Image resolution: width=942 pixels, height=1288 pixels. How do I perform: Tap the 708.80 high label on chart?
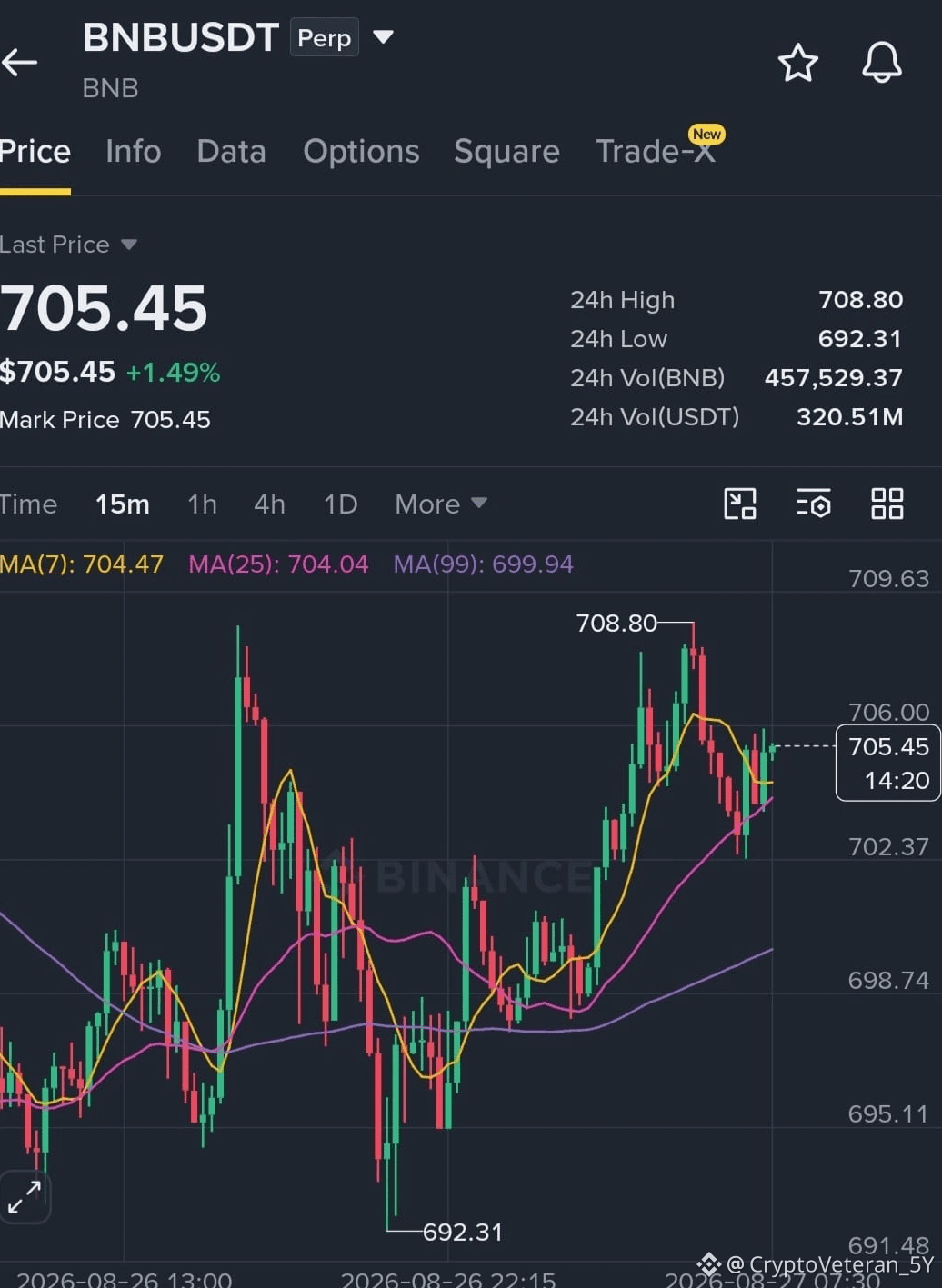tap(616, 623)
